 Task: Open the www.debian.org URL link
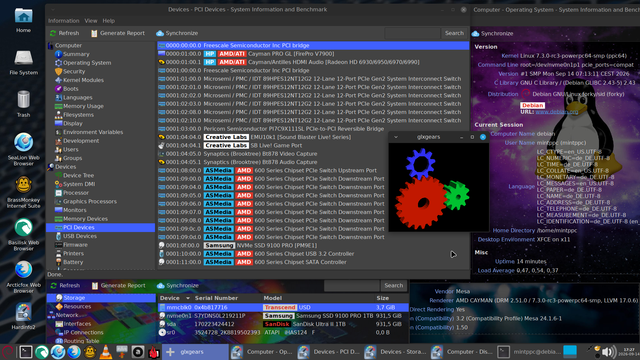(556, 112)
